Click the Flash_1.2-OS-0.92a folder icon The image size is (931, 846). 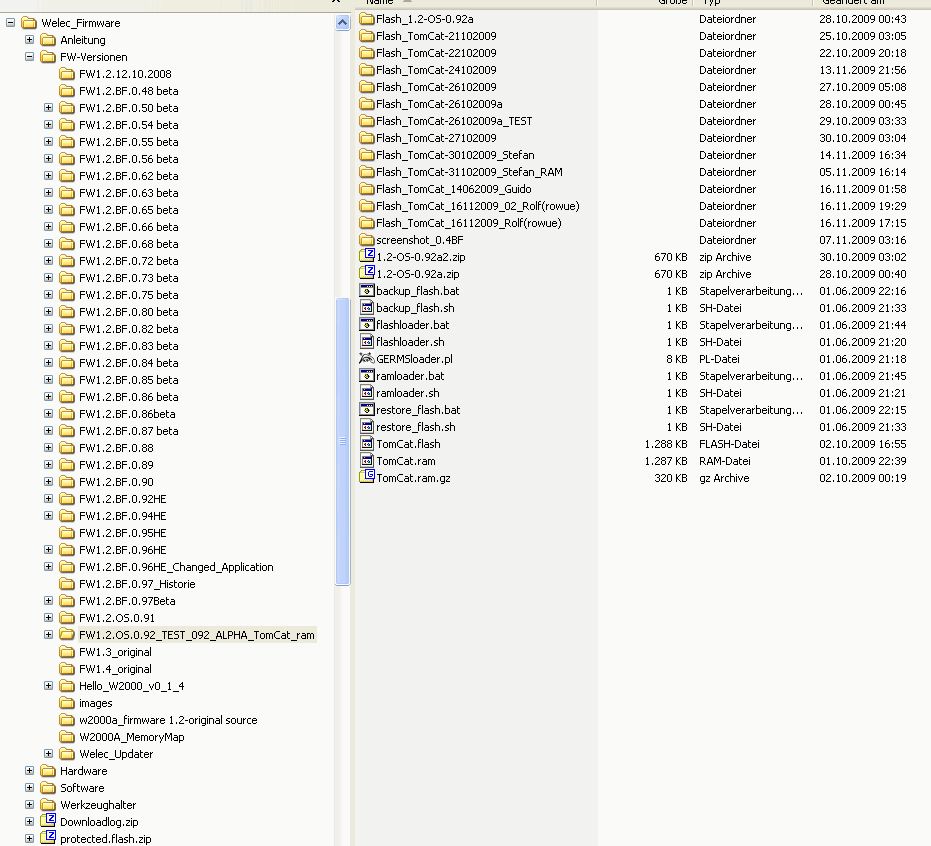point(367,19)
